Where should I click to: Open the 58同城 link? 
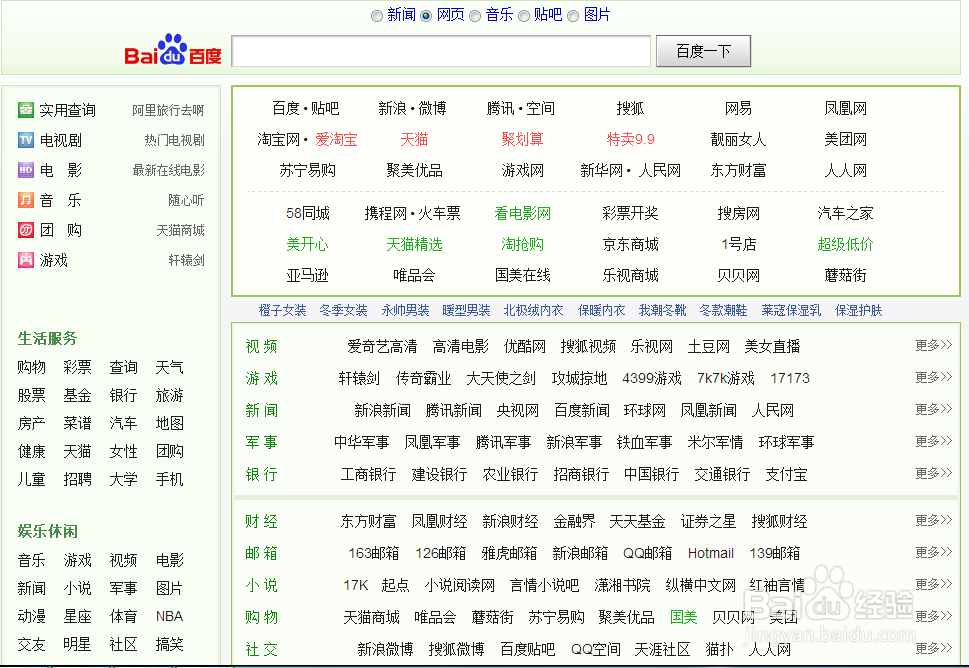[308, 214]
